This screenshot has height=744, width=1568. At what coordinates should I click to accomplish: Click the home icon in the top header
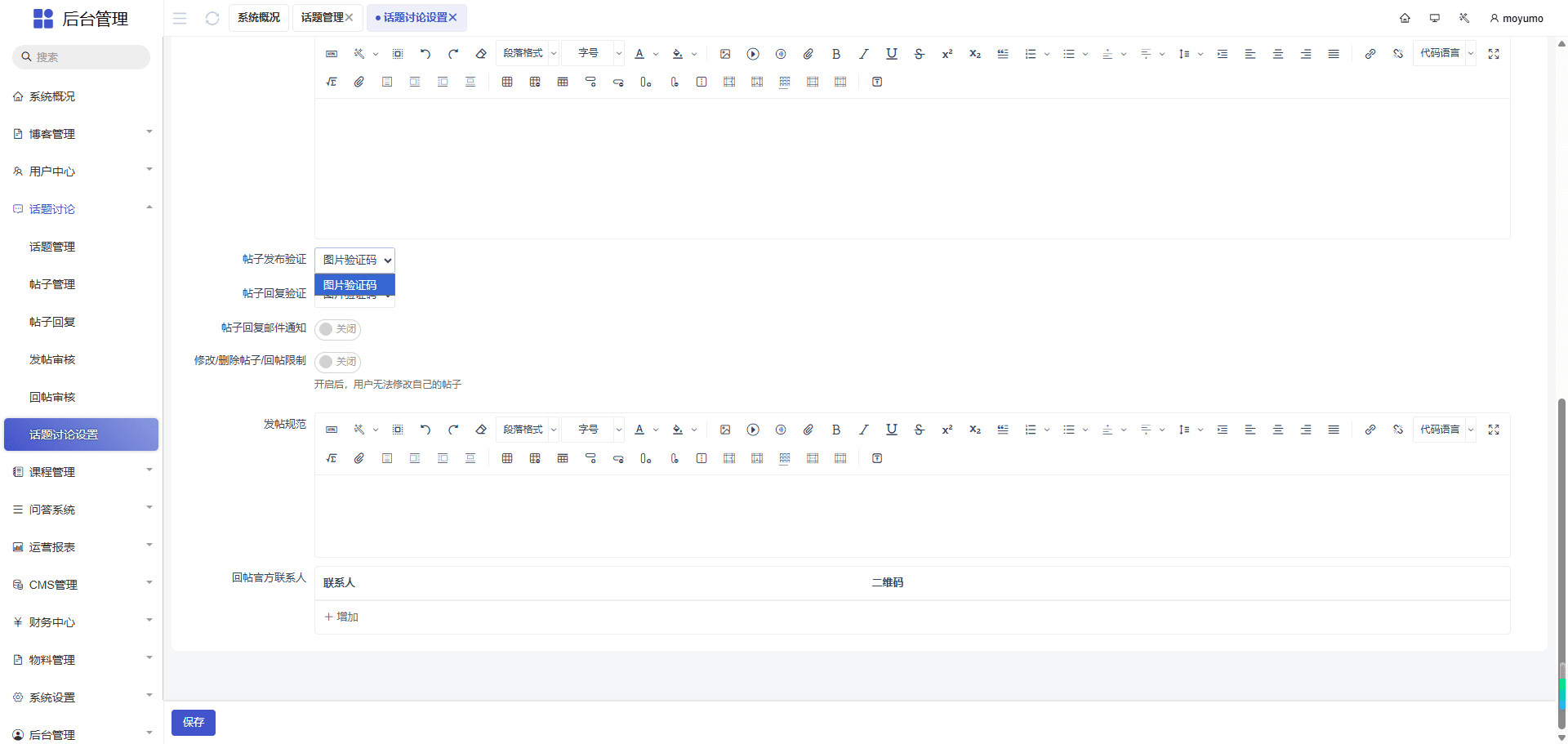pyautogui.click(x=1405, y=18)
